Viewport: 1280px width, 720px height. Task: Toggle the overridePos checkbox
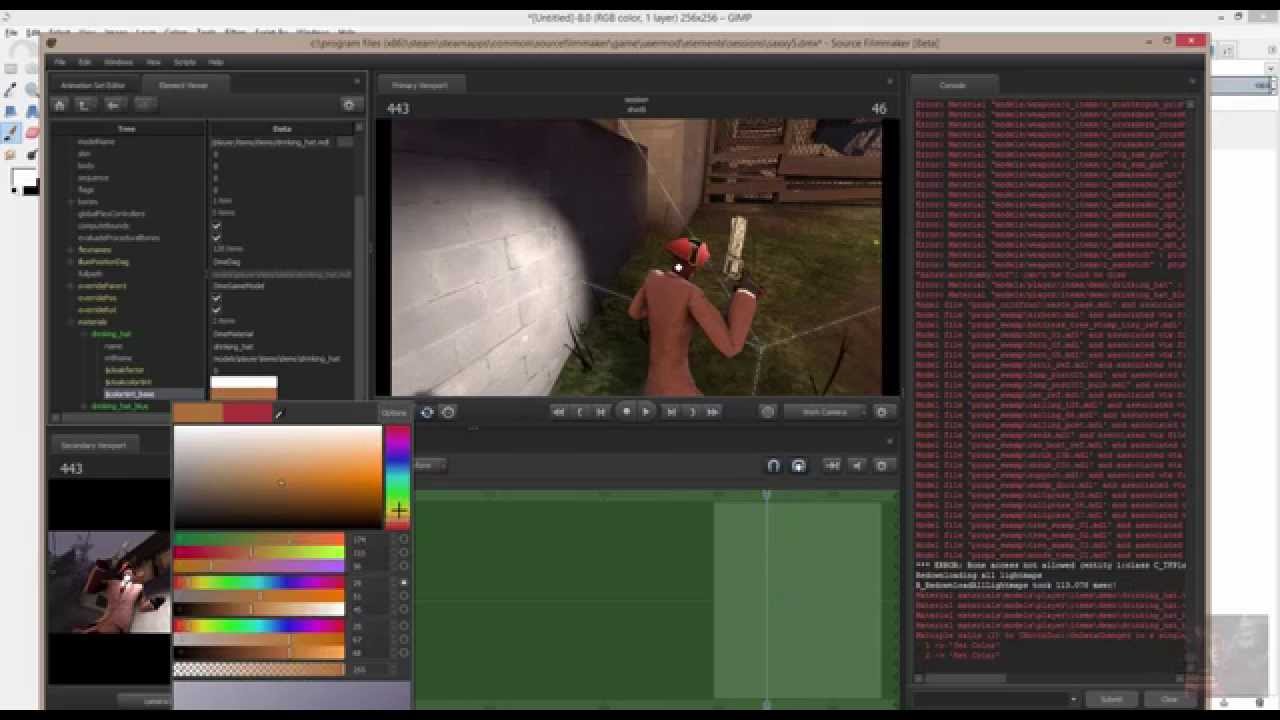[x=216, y=298]
